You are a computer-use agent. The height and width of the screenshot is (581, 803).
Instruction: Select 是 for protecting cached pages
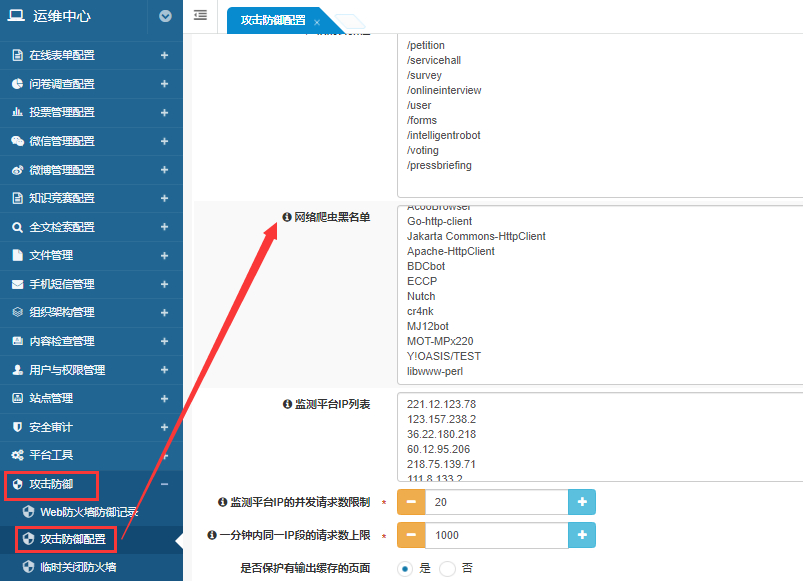click(x=405, y=568)
